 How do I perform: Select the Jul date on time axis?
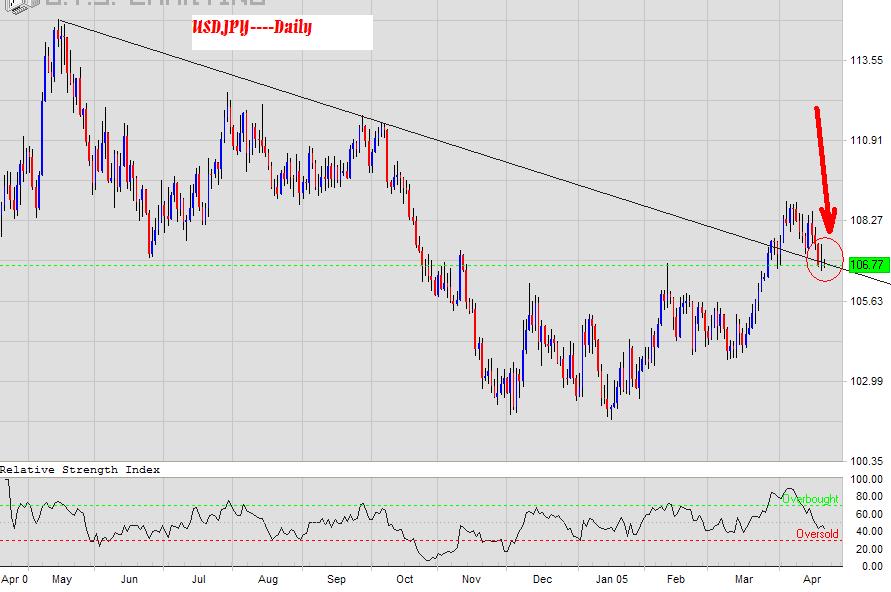197,579
